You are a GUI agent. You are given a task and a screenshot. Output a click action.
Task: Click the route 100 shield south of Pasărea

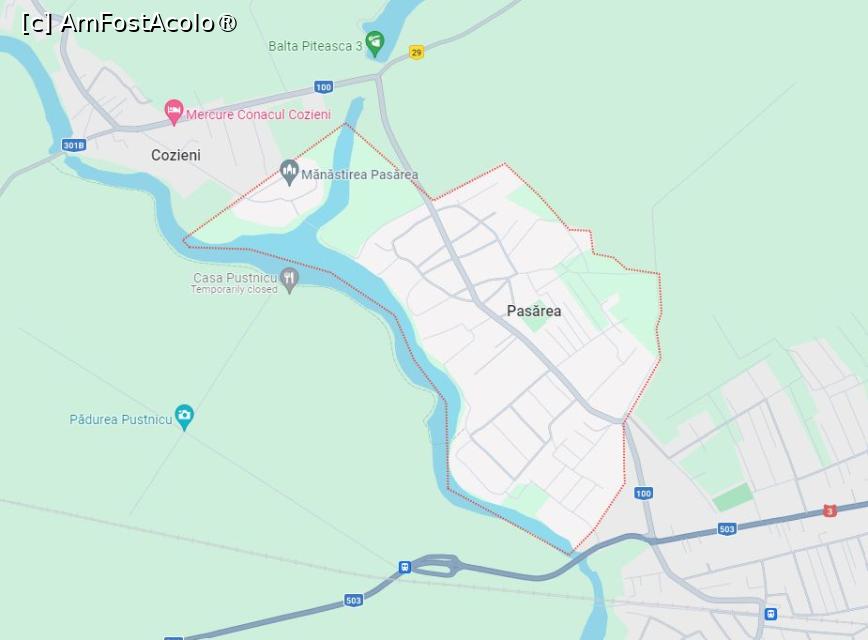pyautogui.click(x=643, y=493)
